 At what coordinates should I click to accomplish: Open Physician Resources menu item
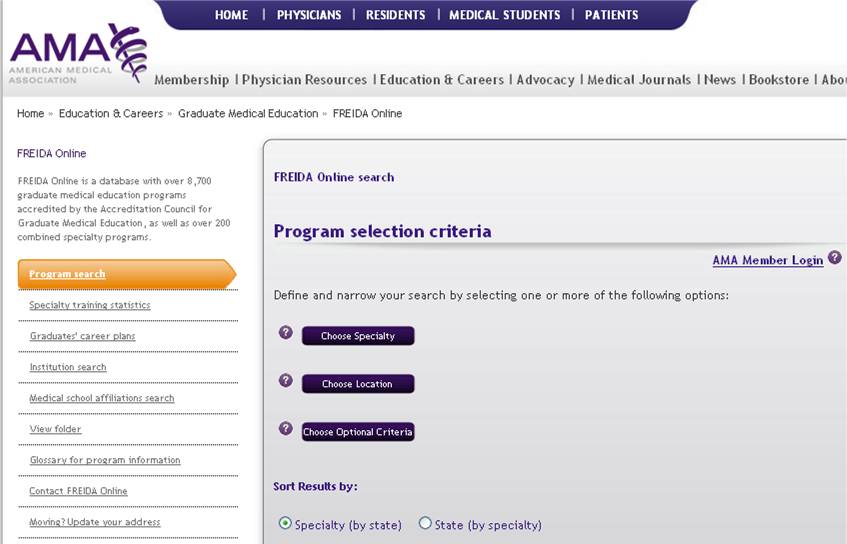[304, 80]
